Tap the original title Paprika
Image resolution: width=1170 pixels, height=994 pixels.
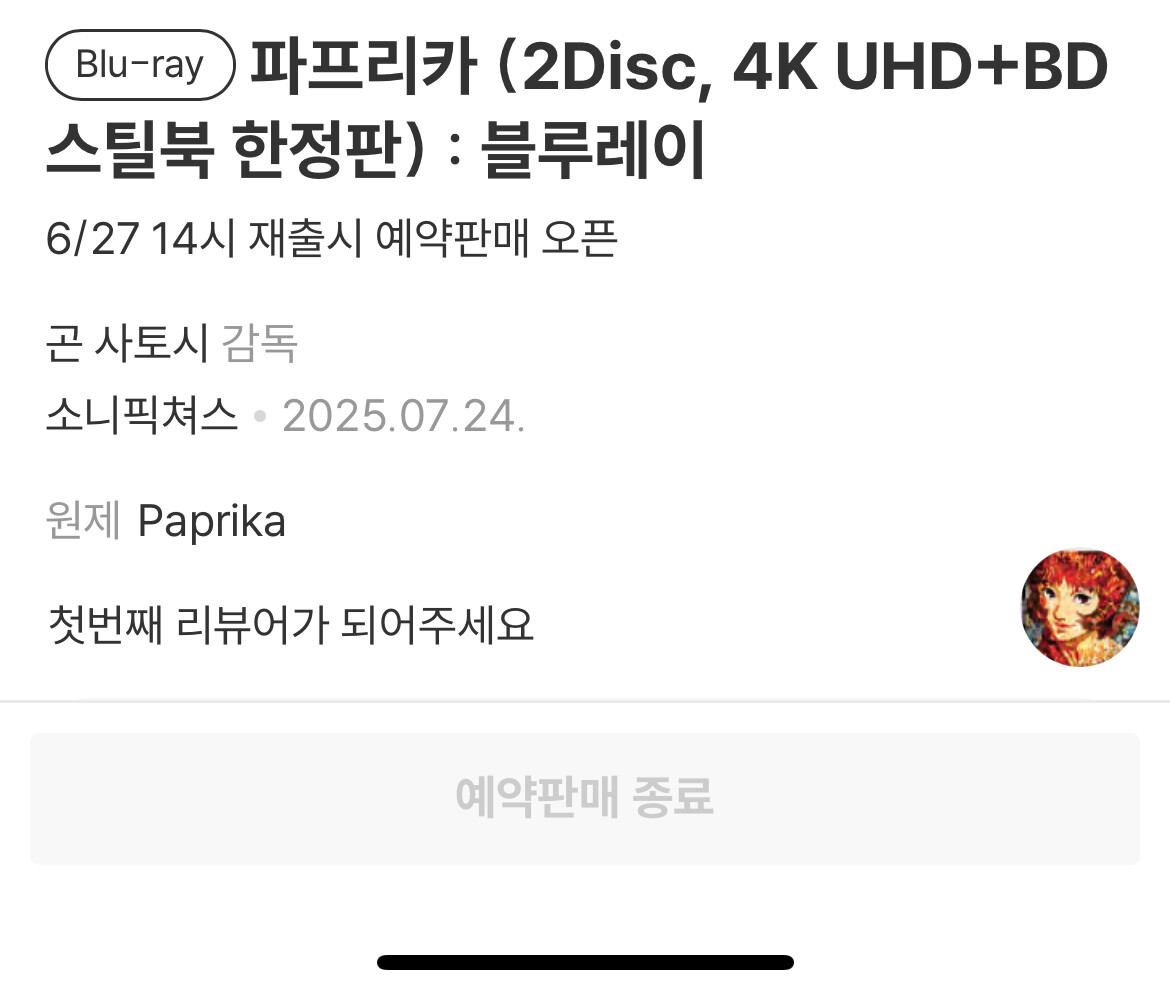coord(212,522)
